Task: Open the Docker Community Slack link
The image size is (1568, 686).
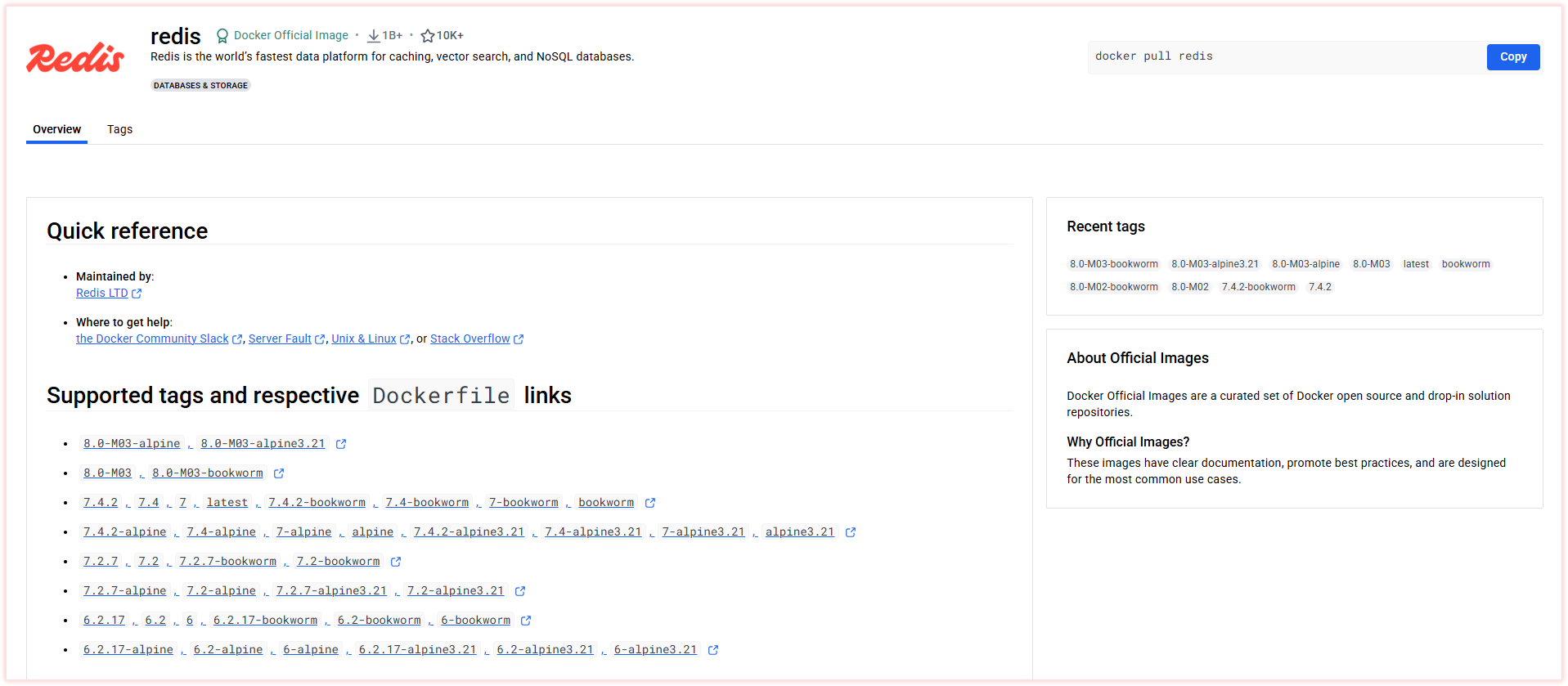Action: pos(152,339)
